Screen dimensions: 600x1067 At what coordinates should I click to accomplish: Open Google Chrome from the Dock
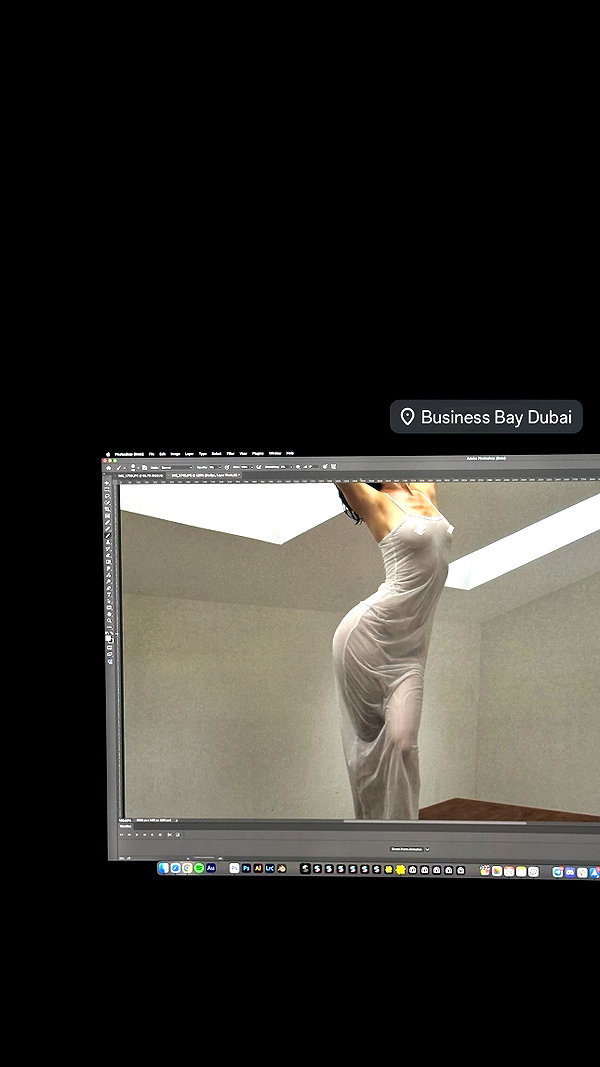point(187,868)
